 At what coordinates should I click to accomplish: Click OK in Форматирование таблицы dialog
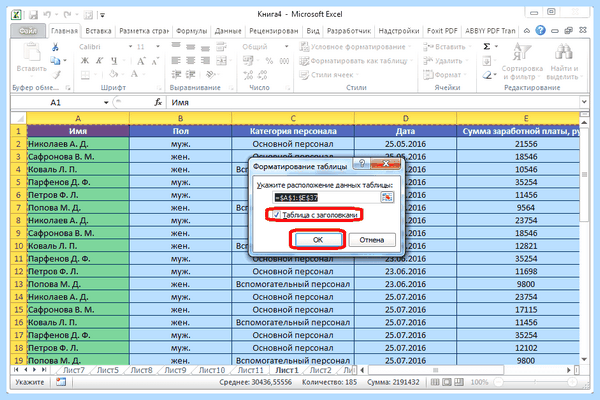point(318,240)
